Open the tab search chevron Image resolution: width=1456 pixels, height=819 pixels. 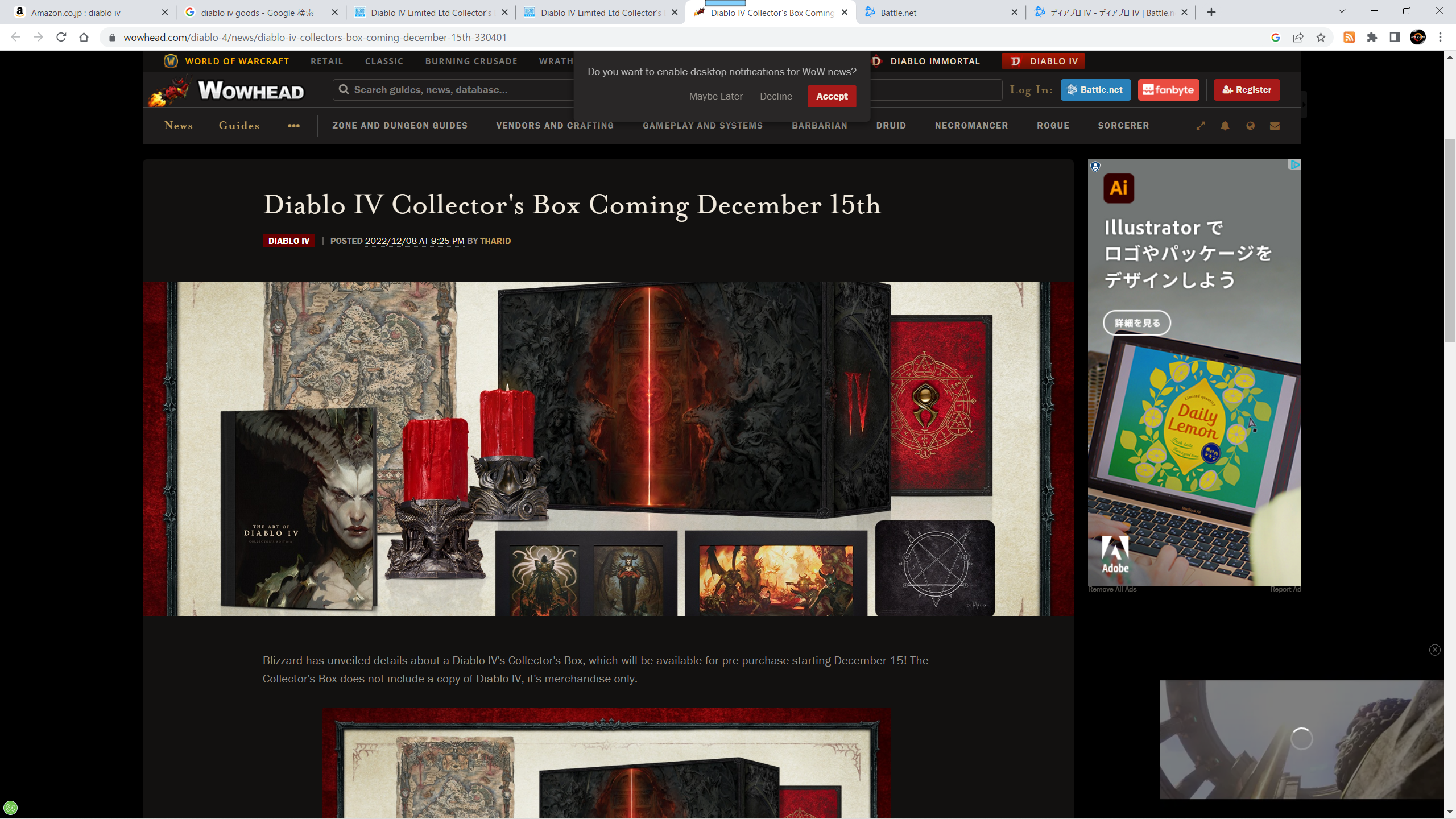tap(1342, 11)
